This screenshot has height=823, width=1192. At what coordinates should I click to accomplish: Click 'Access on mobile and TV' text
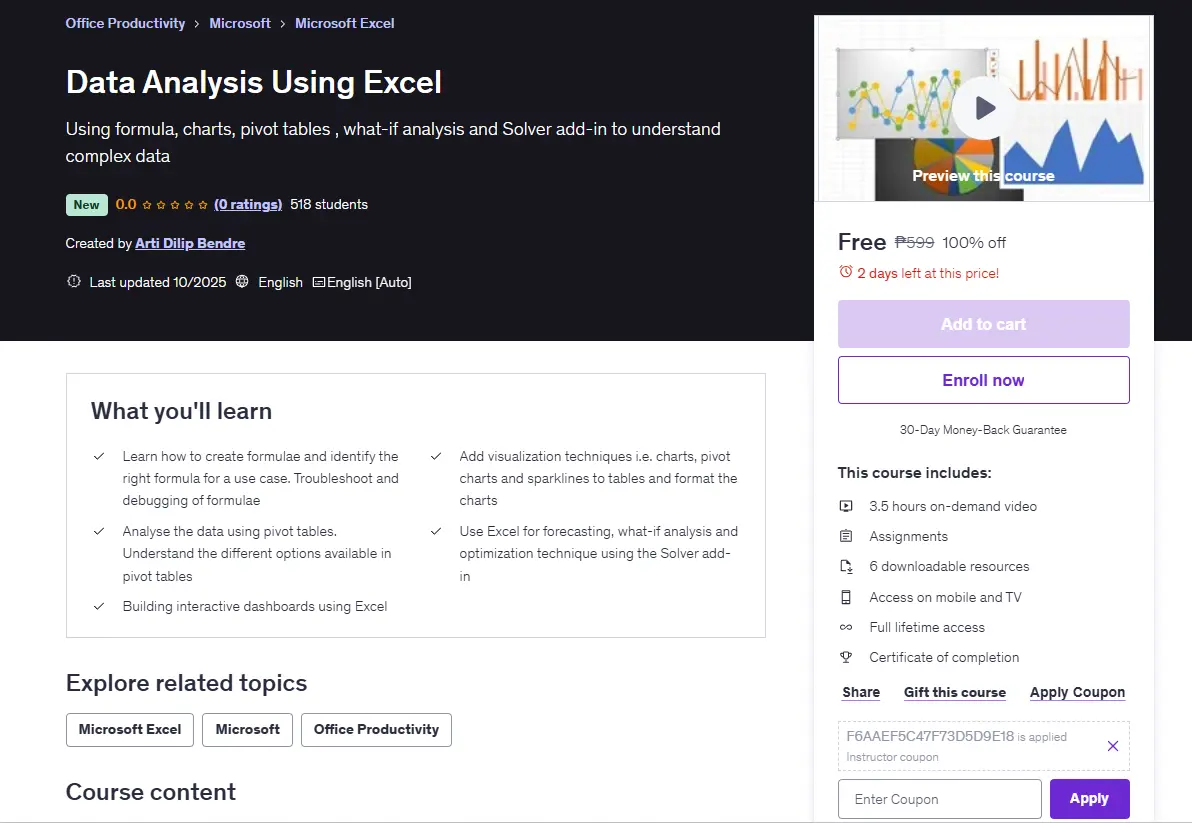(945, 597)
